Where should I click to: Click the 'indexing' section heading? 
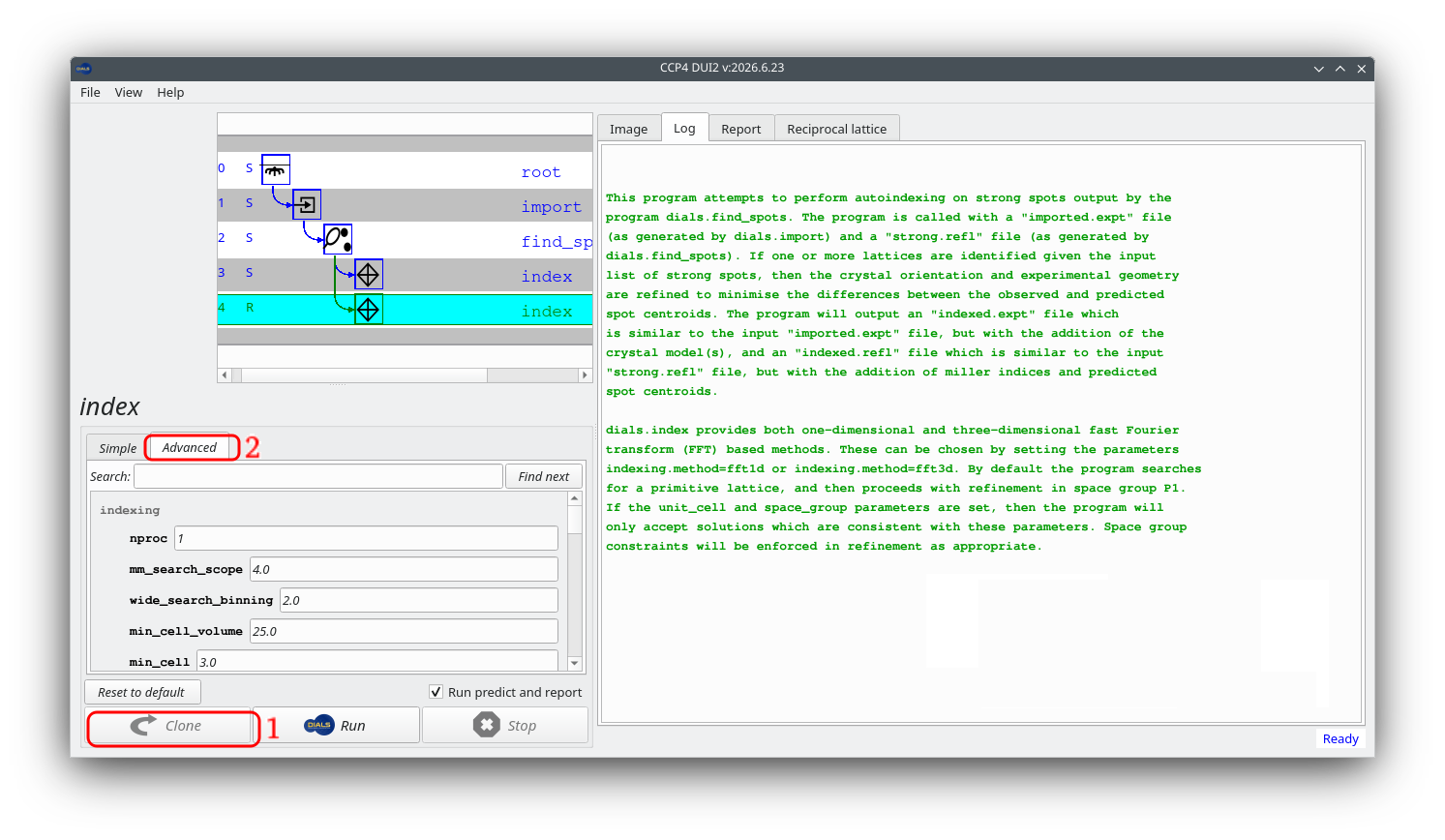tap(130, 510)
